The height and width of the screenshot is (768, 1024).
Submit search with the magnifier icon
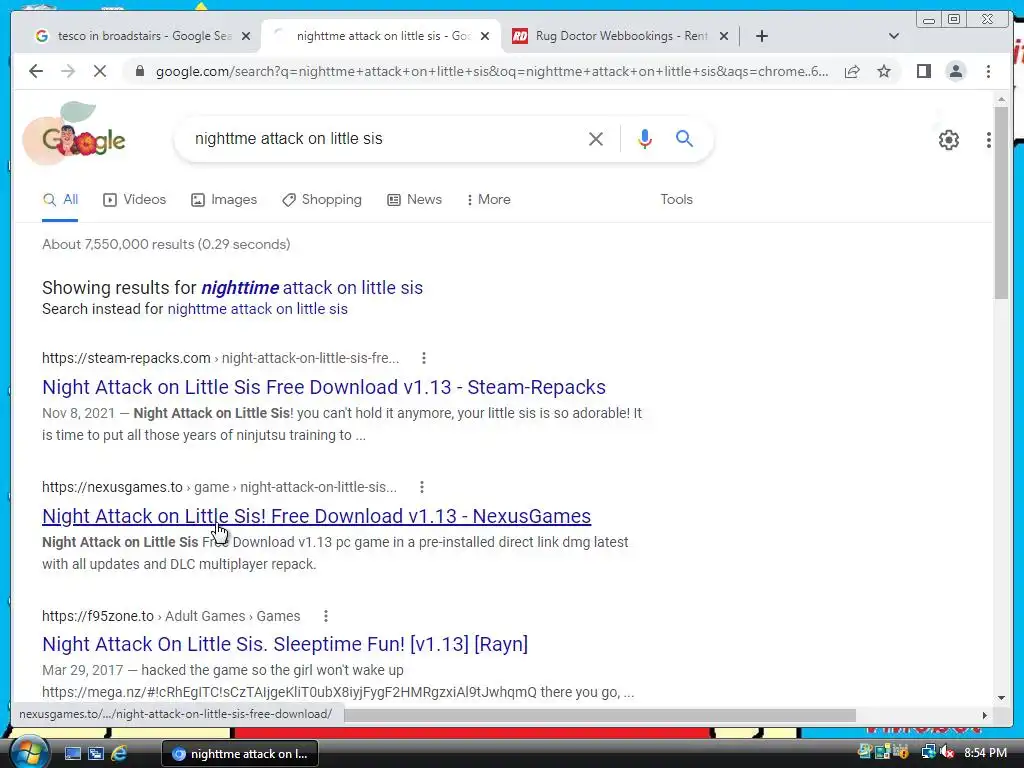point(684,138)
